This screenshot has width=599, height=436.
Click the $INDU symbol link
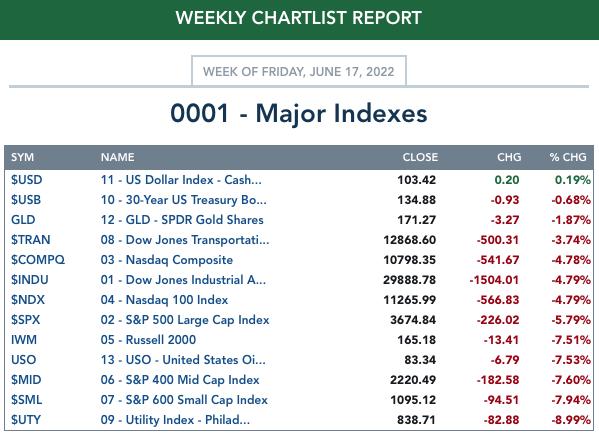[29, 280]
